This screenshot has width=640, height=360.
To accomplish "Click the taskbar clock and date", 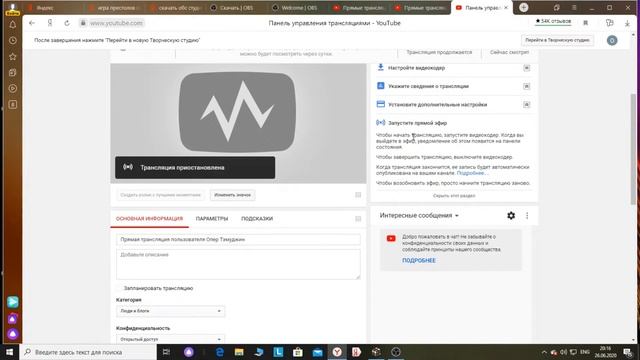I will pos(605,352).
